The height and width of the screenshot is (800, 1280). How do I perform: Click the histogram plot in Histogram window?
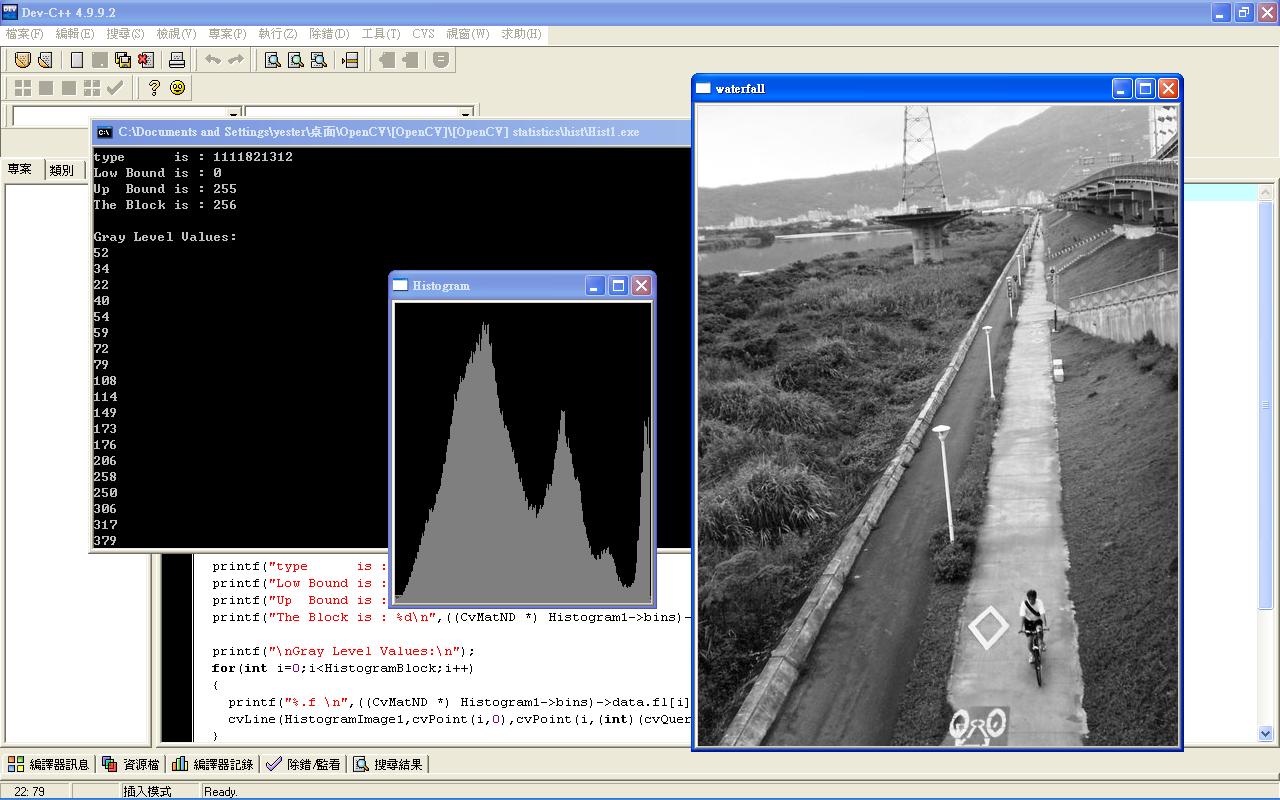pos(522,453)
